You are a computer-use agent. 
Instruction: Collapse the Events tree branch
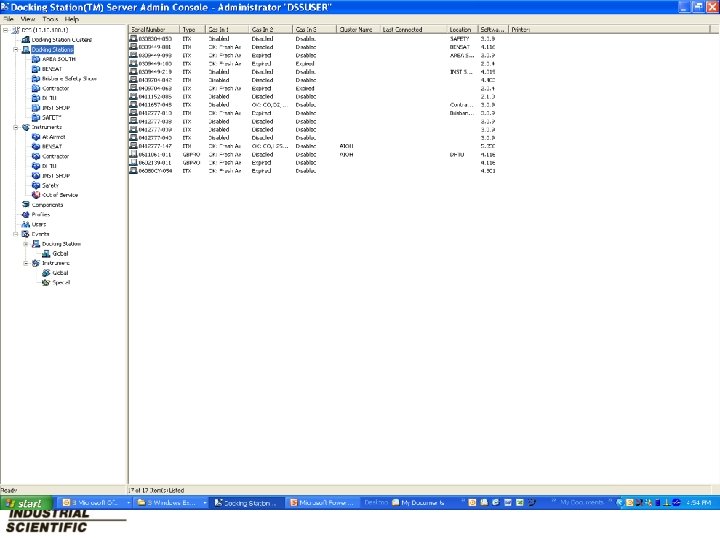click(16, 234)
